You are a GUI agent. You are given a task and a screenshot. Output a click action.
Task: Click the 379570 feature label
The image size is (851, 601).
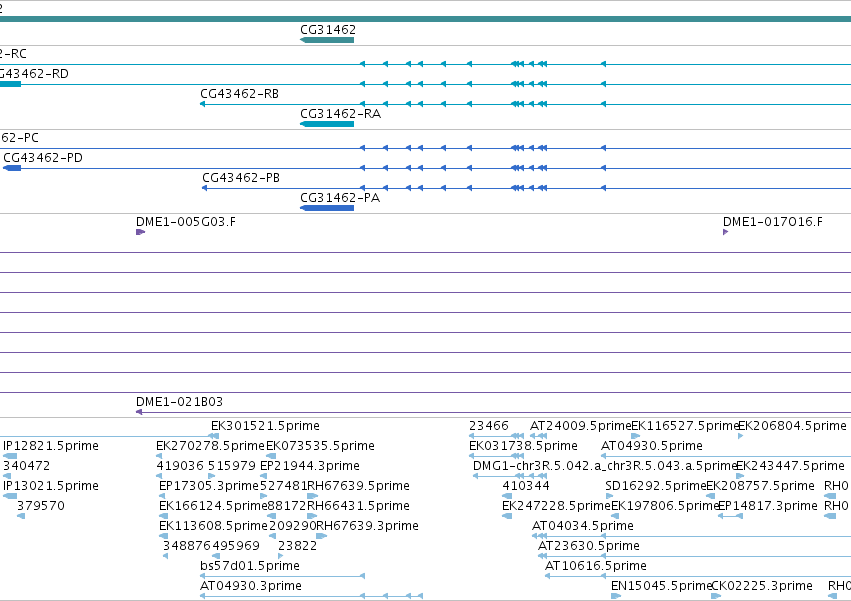point(41,506)
